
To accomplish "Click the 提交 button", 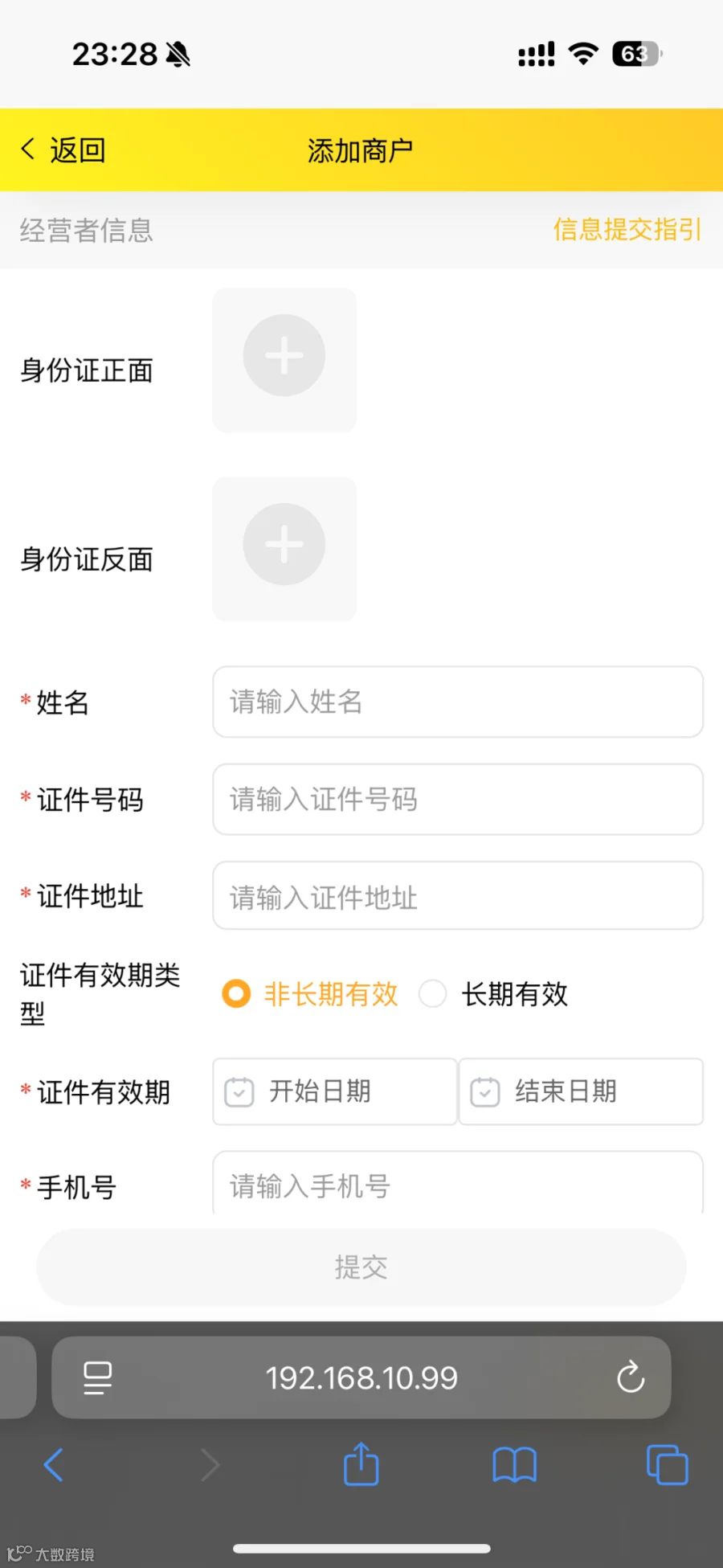I will point(361,1267).
